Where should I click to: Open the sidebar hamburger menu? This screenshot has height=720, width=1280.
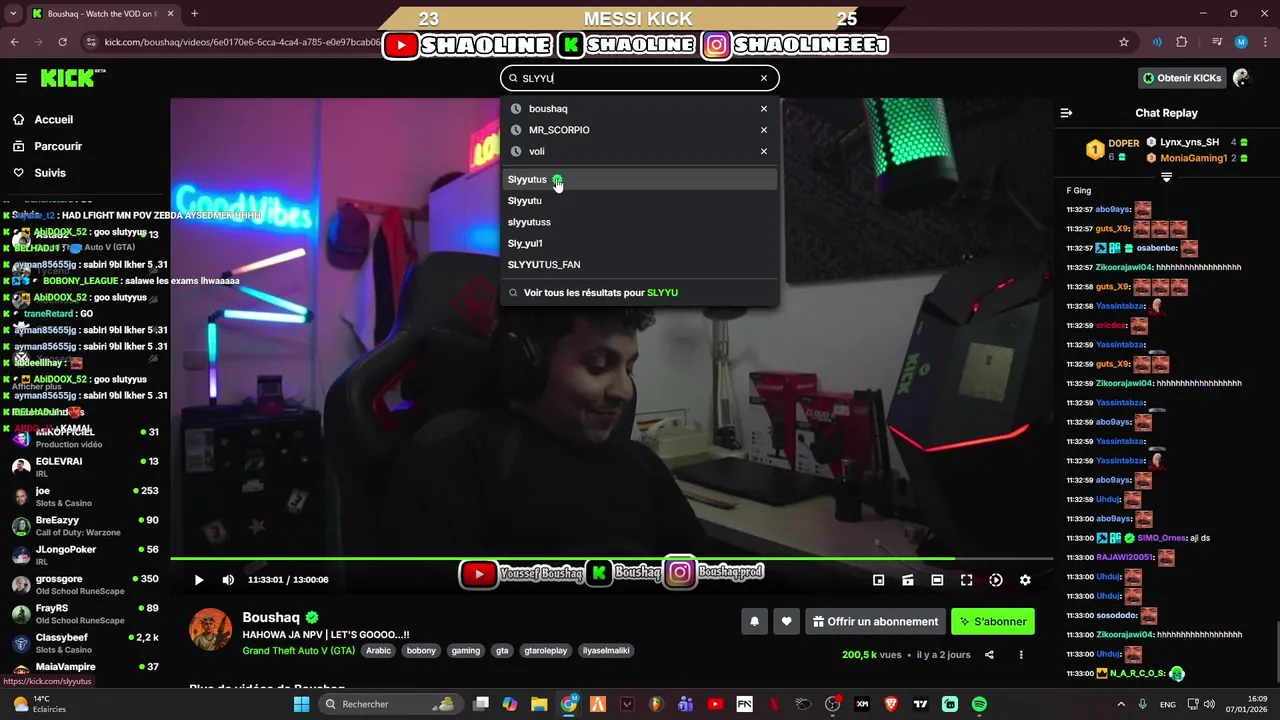21,78
